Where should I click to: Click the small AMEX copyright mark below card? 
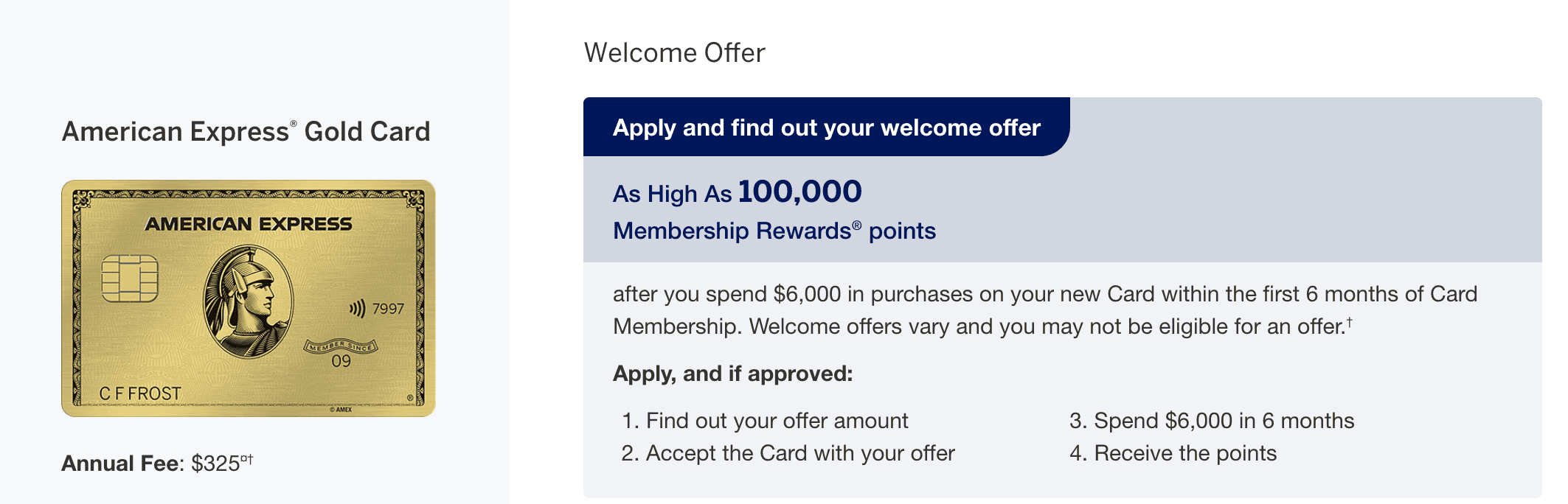(x=341, y=410)
